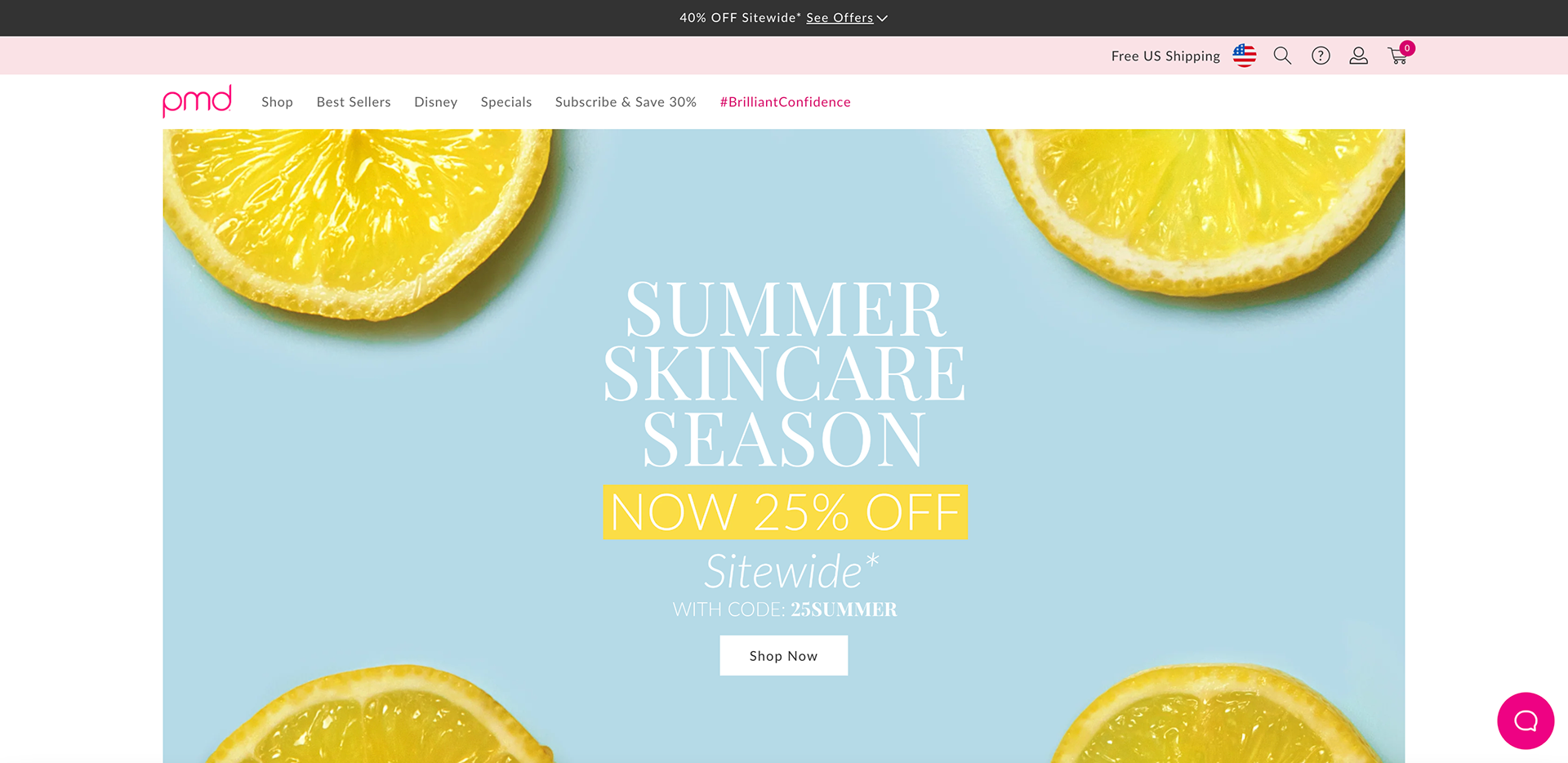Click the NOW 25% OFF yellow banner

pyautogui.click(x=785, y=512)
